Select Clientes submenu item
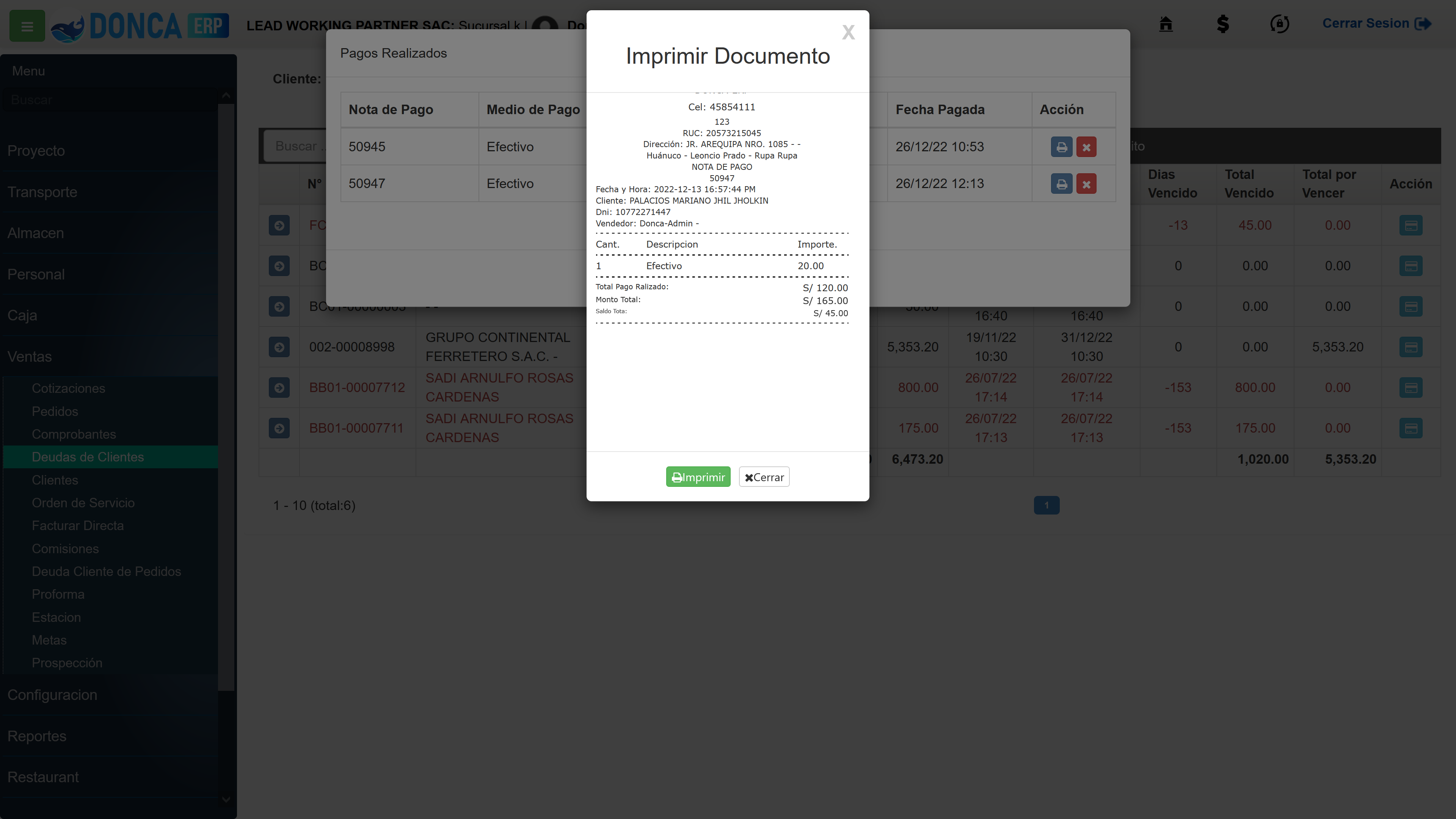This screenshot has width=1456, height=819. click(111, 480)
